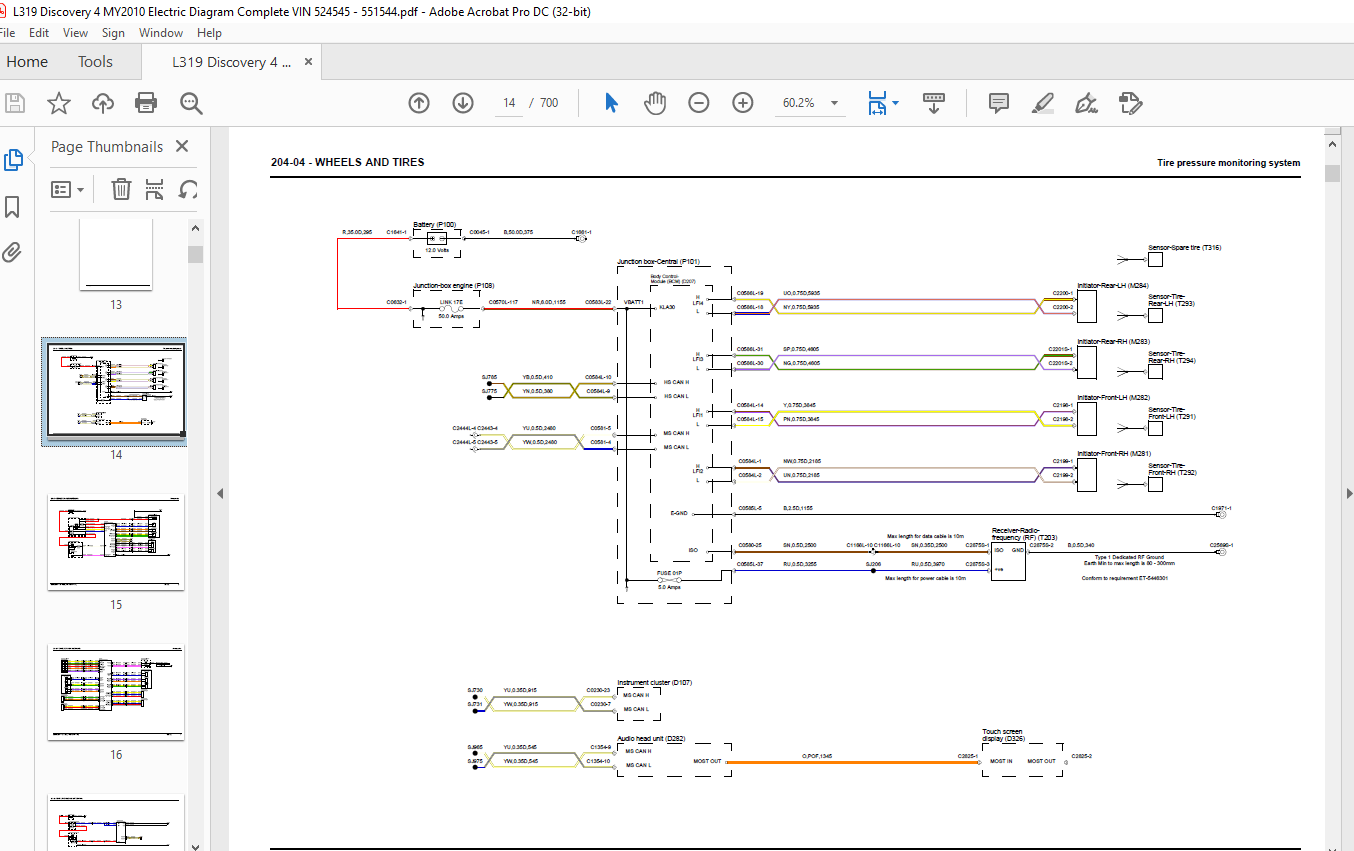Screen dimensions: 1354x851
Task: Click 'Audio head unit (D282)' label
Action: (x=651, y=739)
